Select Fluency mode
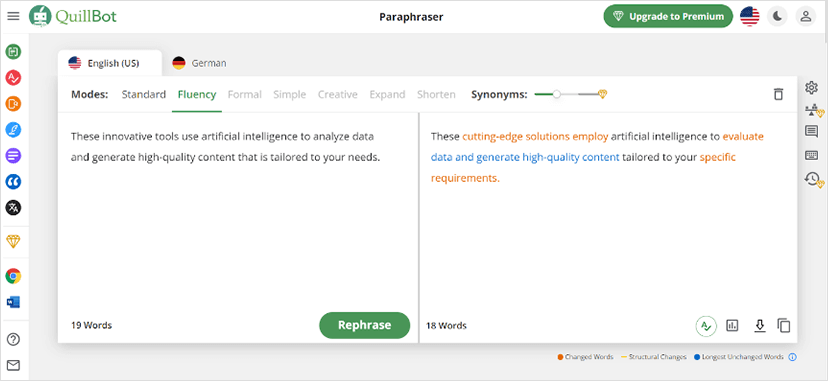828x381 pixels. (197, 94)
